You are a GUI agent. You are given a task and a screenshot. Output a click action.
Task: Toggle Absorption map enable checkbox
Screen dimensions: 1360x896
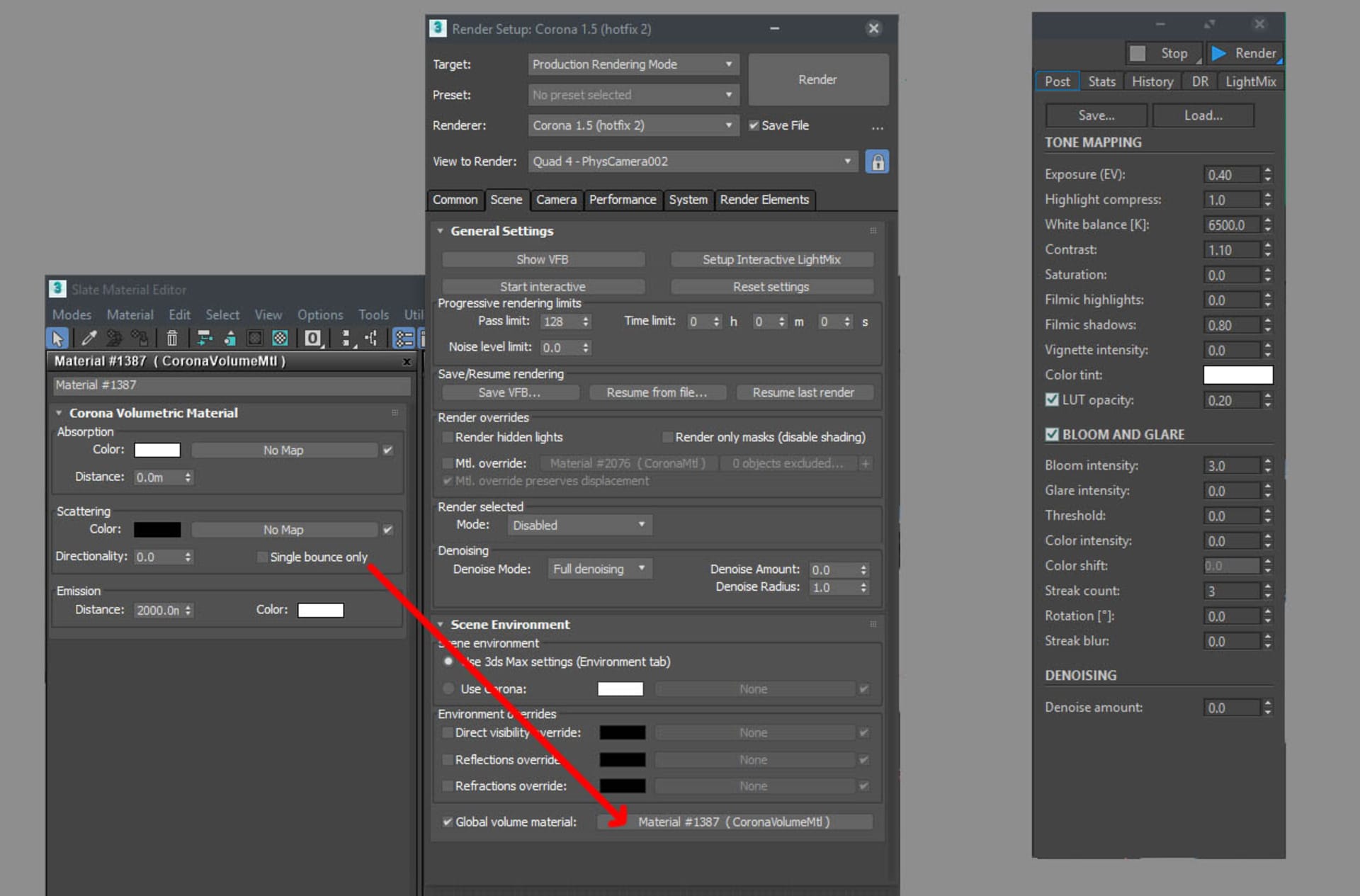click(387, 450)
